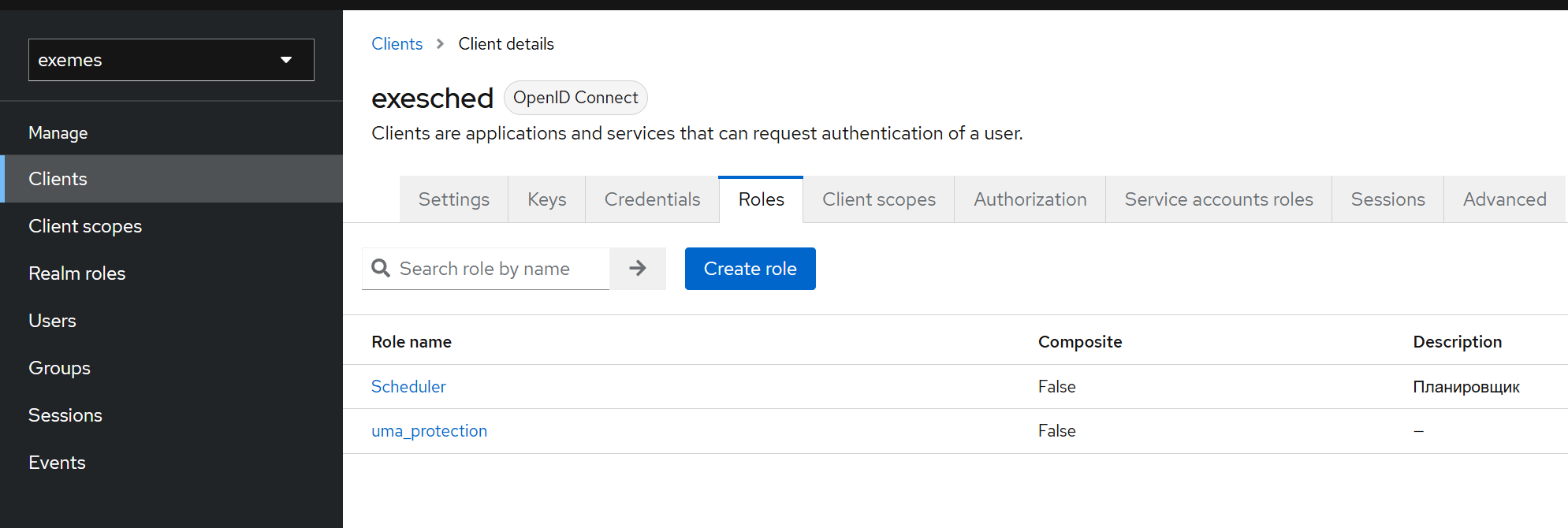Screen dimensions: 1568x528
Task: Click the search arrow submit button
Action: [x=637, y=269]
